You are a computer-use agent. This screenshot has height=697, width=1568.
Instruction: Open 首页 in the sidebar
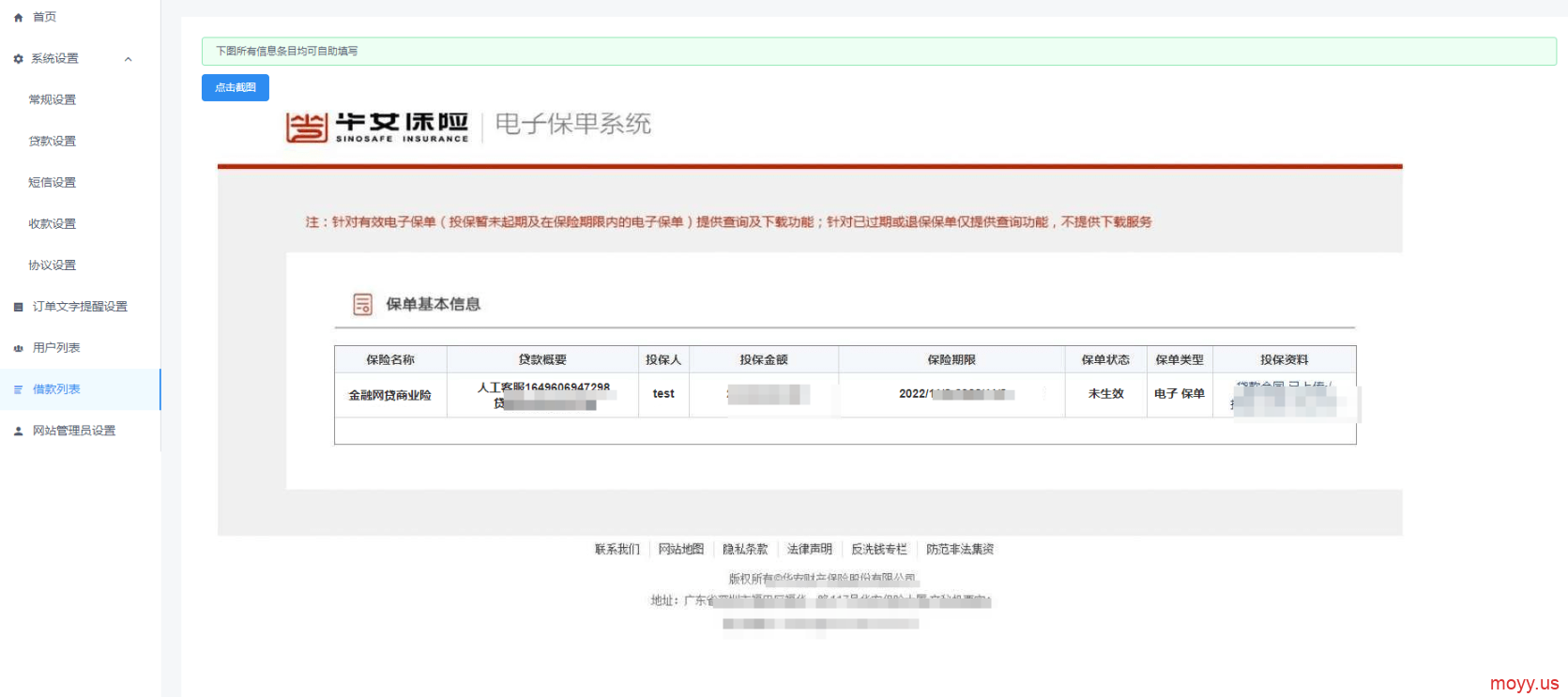(x=44, y=17)
